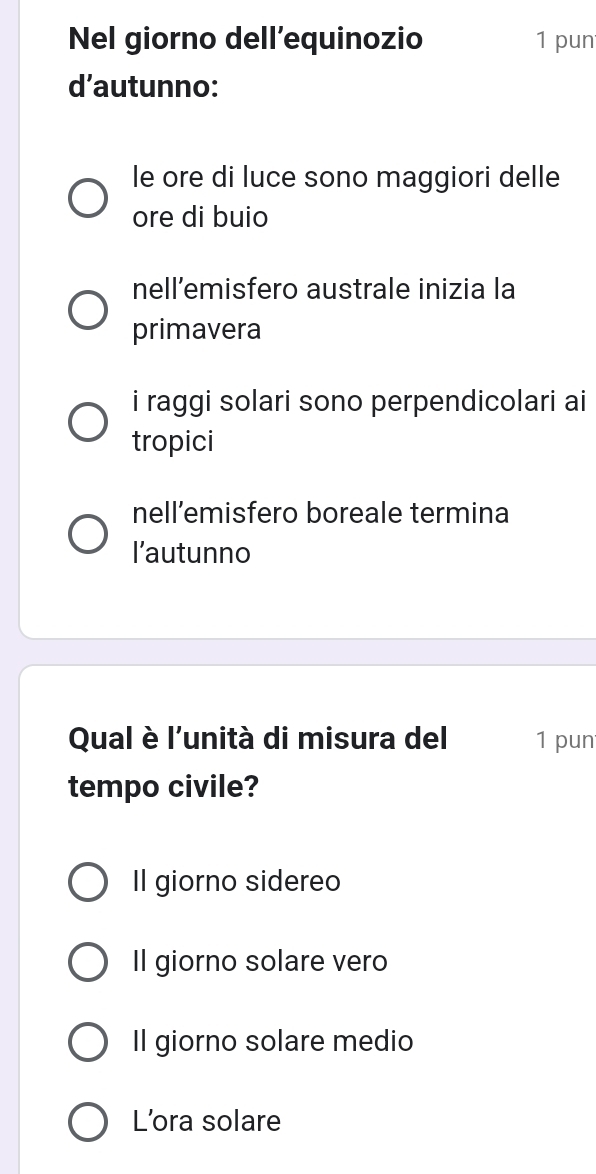Click the question title 'Nel giorno dell'equinozio d'autunno'

[x=246, y=63]
